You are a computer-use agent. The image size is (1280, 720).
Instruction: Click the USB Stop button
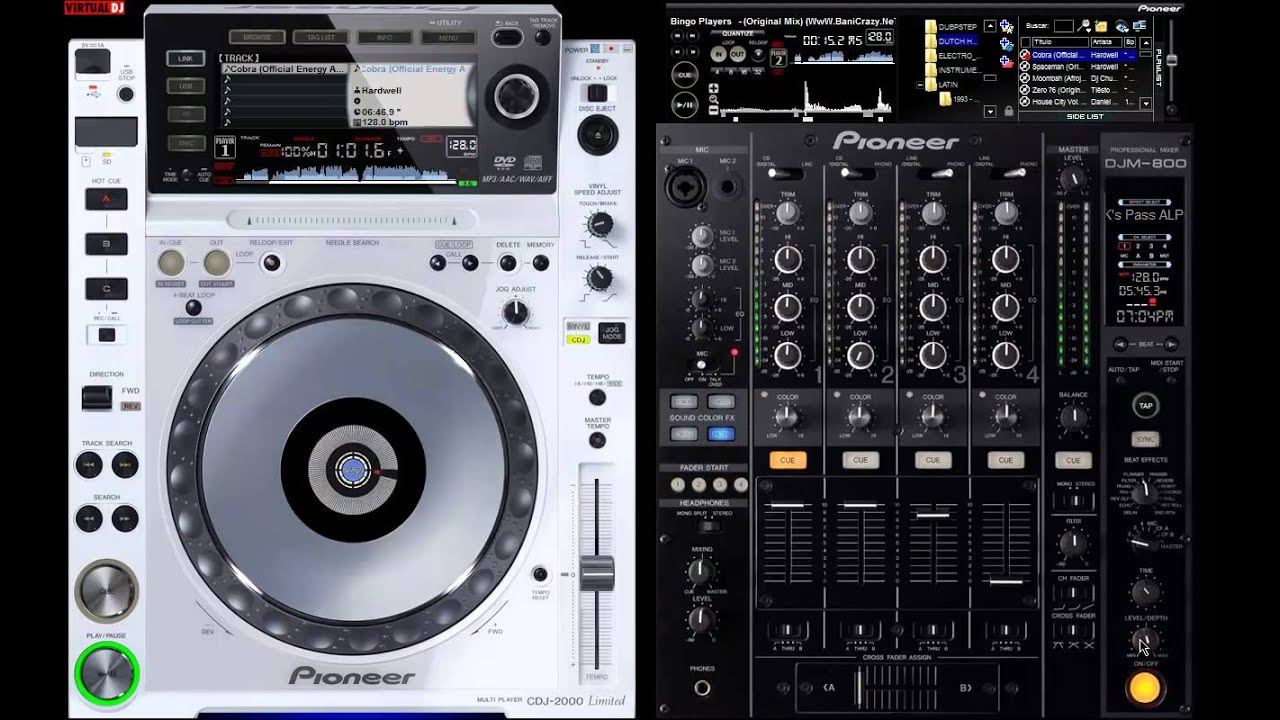[x=126, y=94]
